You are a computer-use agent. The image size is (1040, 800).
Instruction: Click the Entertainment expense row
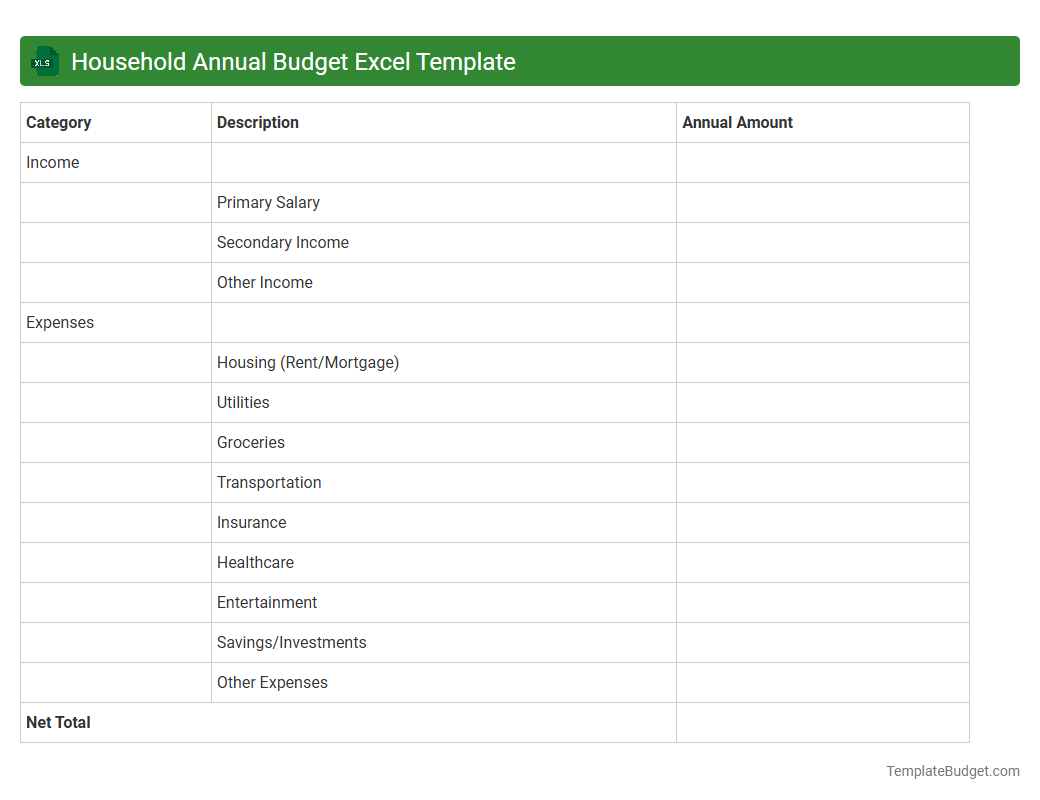267,602
